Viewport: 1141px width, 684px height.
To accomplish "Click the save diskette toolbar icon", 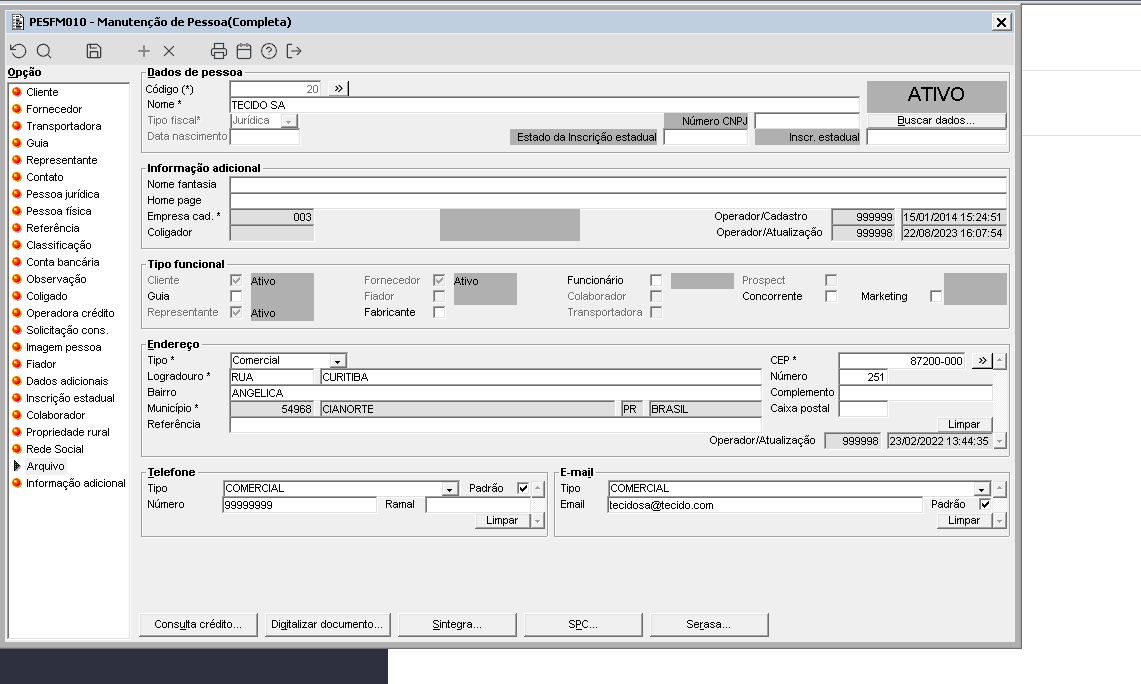I will tap(94, 51).
